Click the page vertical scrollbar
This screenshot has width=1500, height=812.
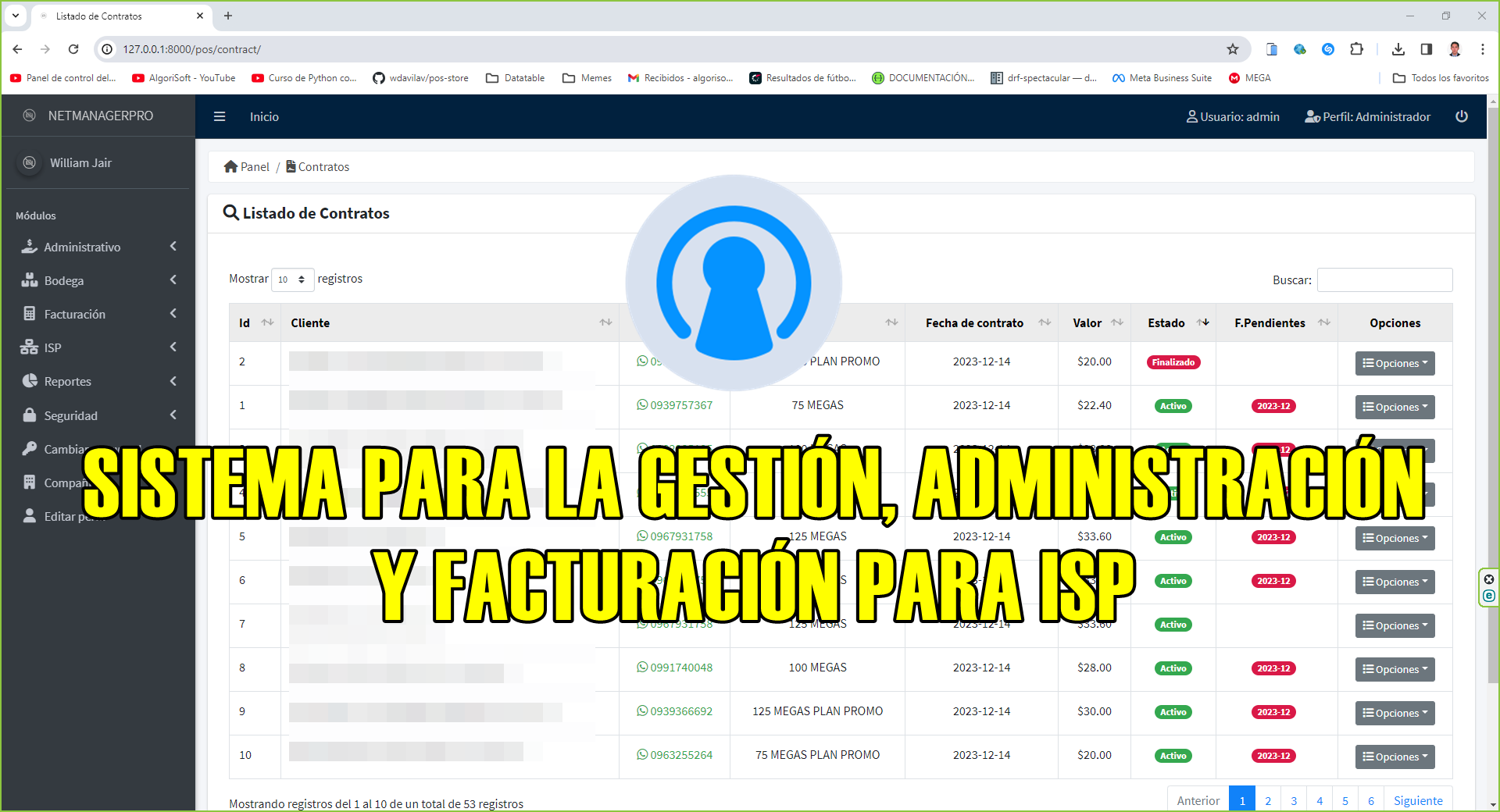click(1493, 390)
